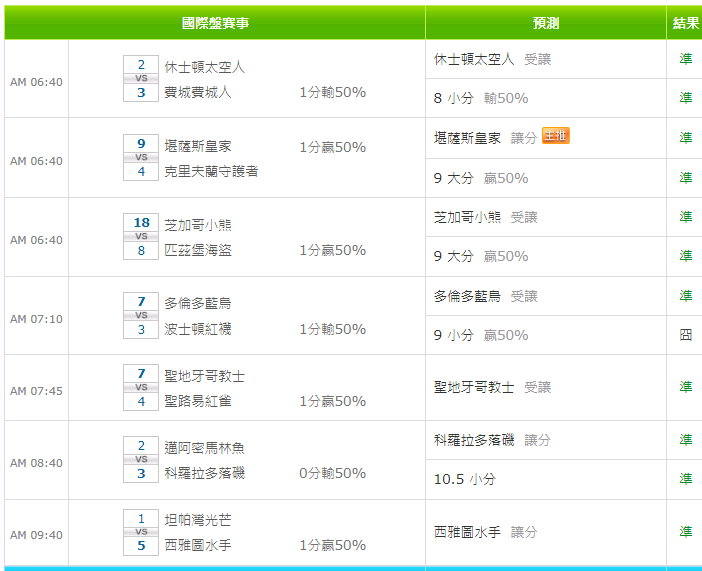Click score 18 for 芝加哥小熊
This screenshot has height=571, width=702.
pos(141,223)
